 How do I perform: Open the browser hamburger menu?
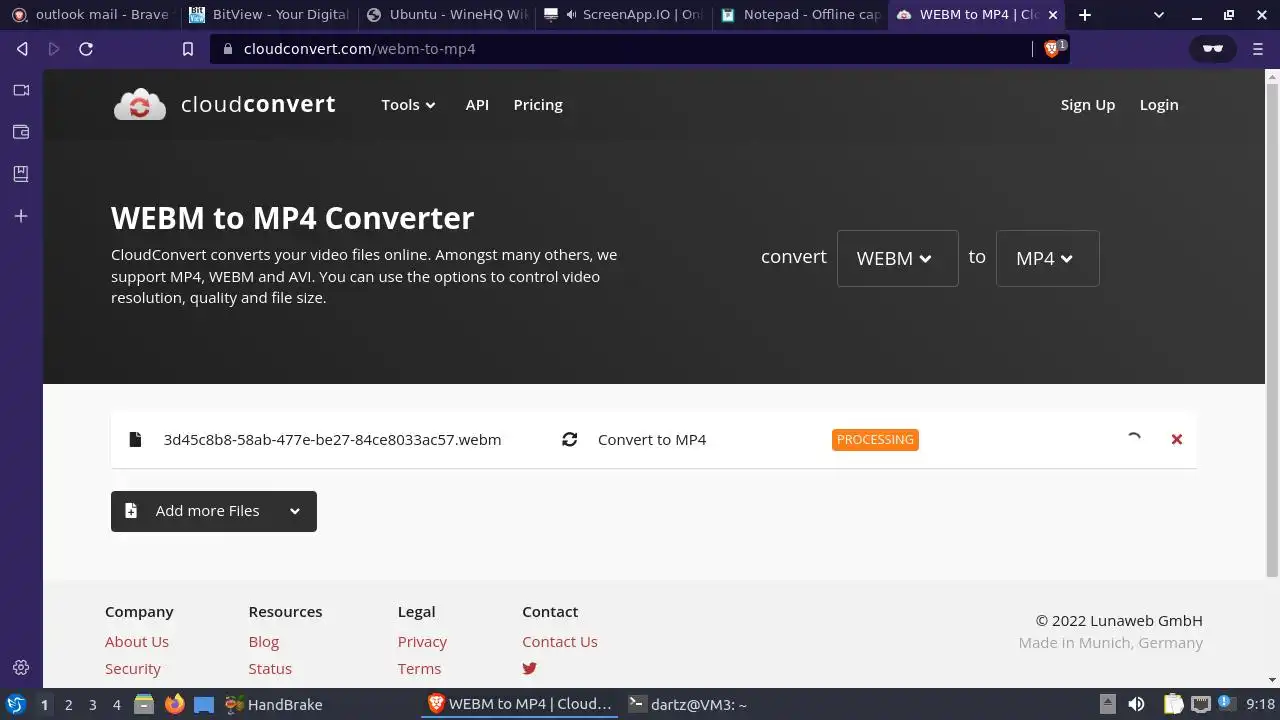[x=1258, y=49]
